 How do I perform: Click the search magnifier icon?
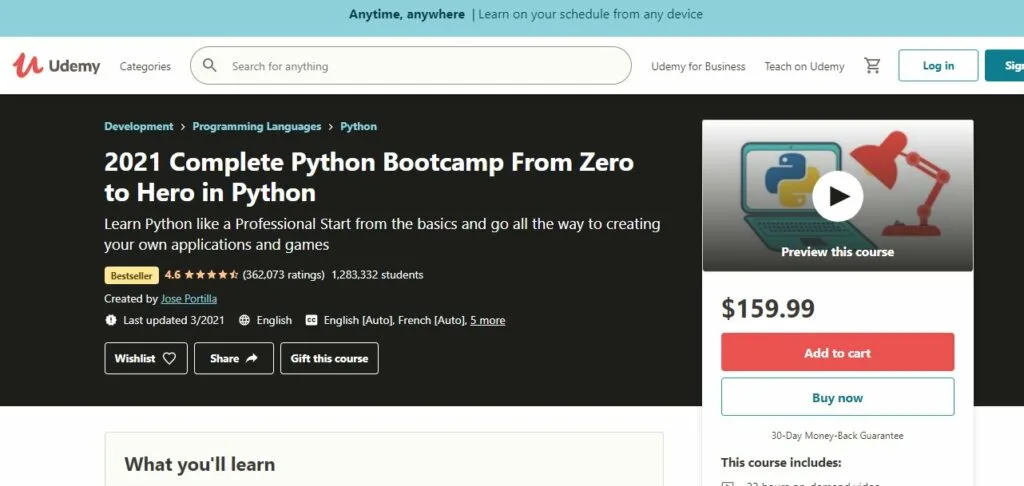210,65
